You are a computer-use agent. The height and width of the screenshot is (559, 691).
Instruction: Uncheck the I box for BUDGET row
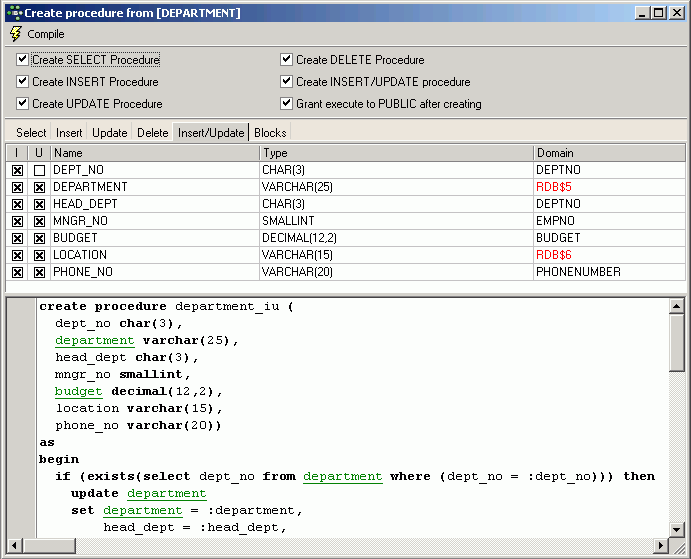tap(17, 238)
